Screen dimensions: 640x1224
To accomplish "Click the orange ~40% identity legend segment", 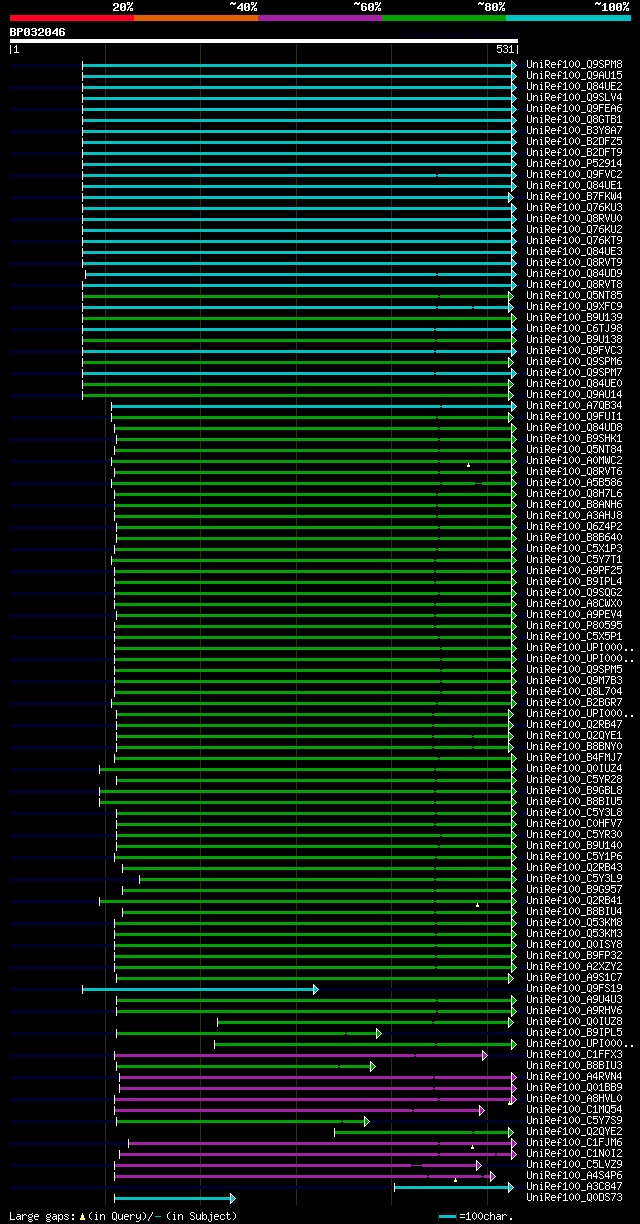I will [195, 18].
